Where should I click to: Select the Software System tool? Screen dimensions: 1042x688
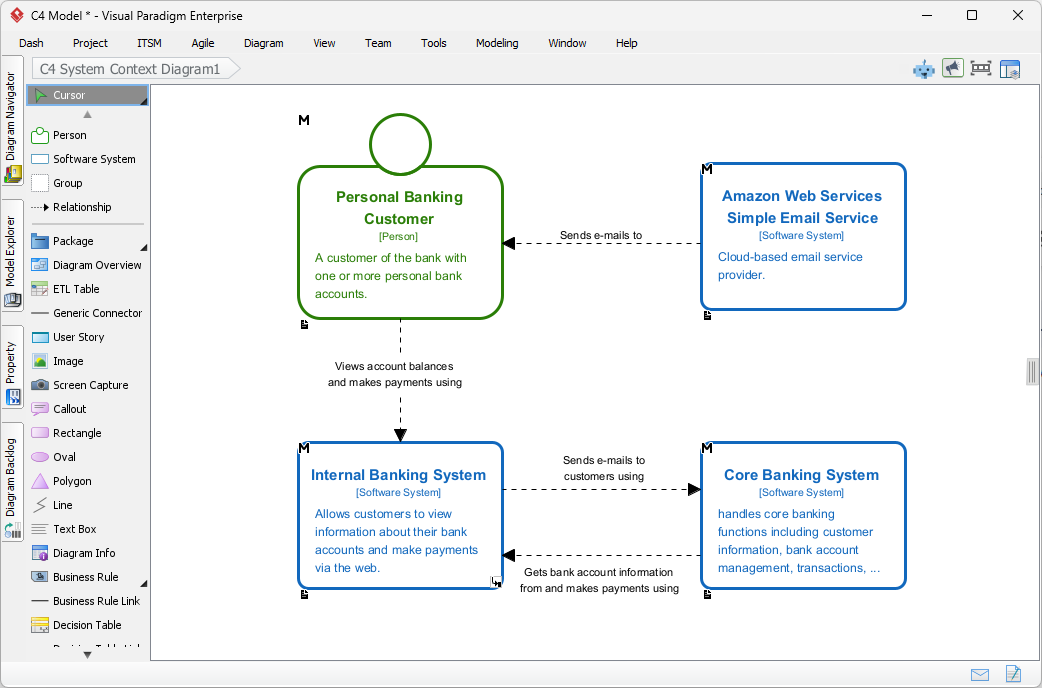click(93, 159)
